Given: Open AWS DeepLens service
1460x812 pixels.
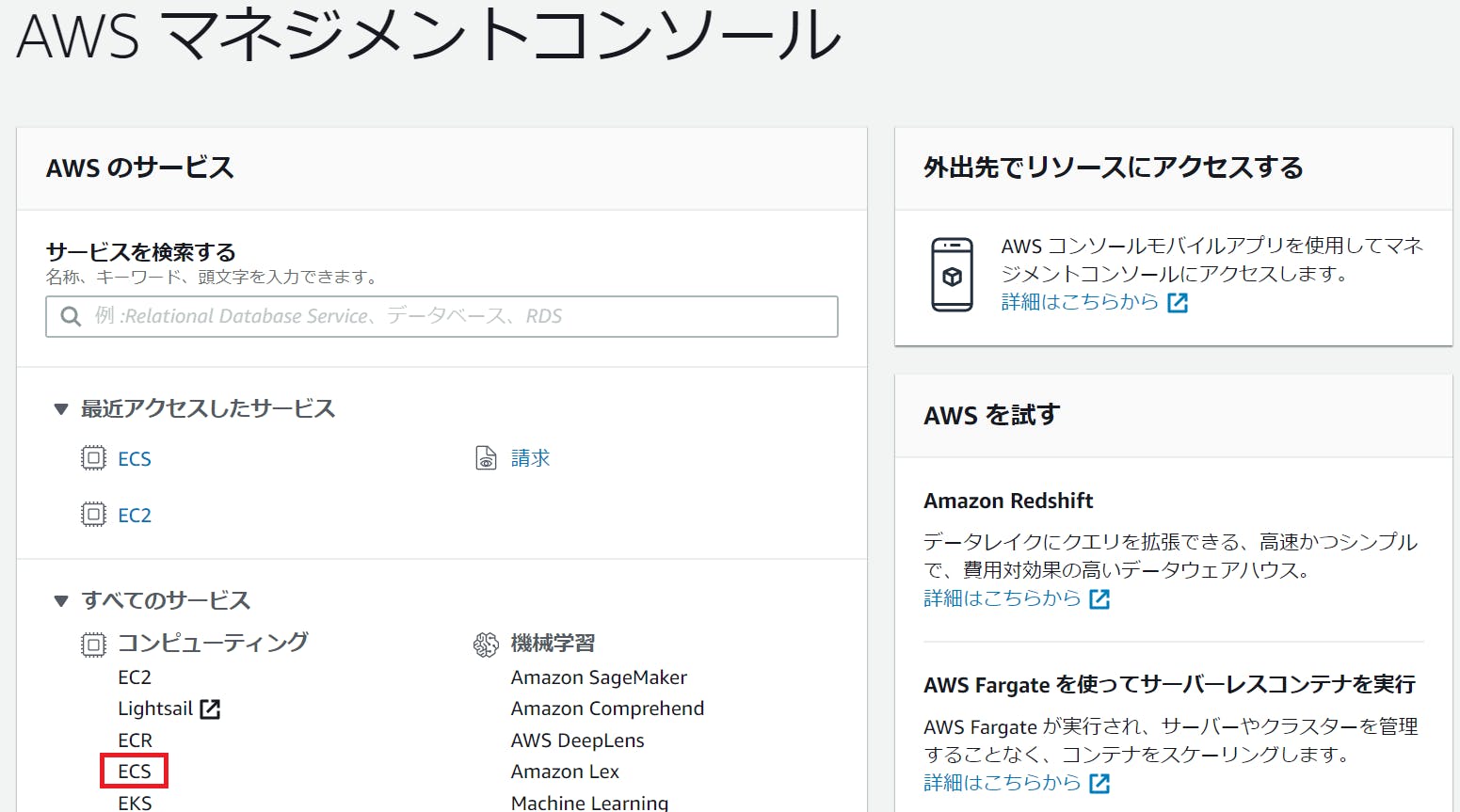Looking at the screenshot, I should (578, 740).
